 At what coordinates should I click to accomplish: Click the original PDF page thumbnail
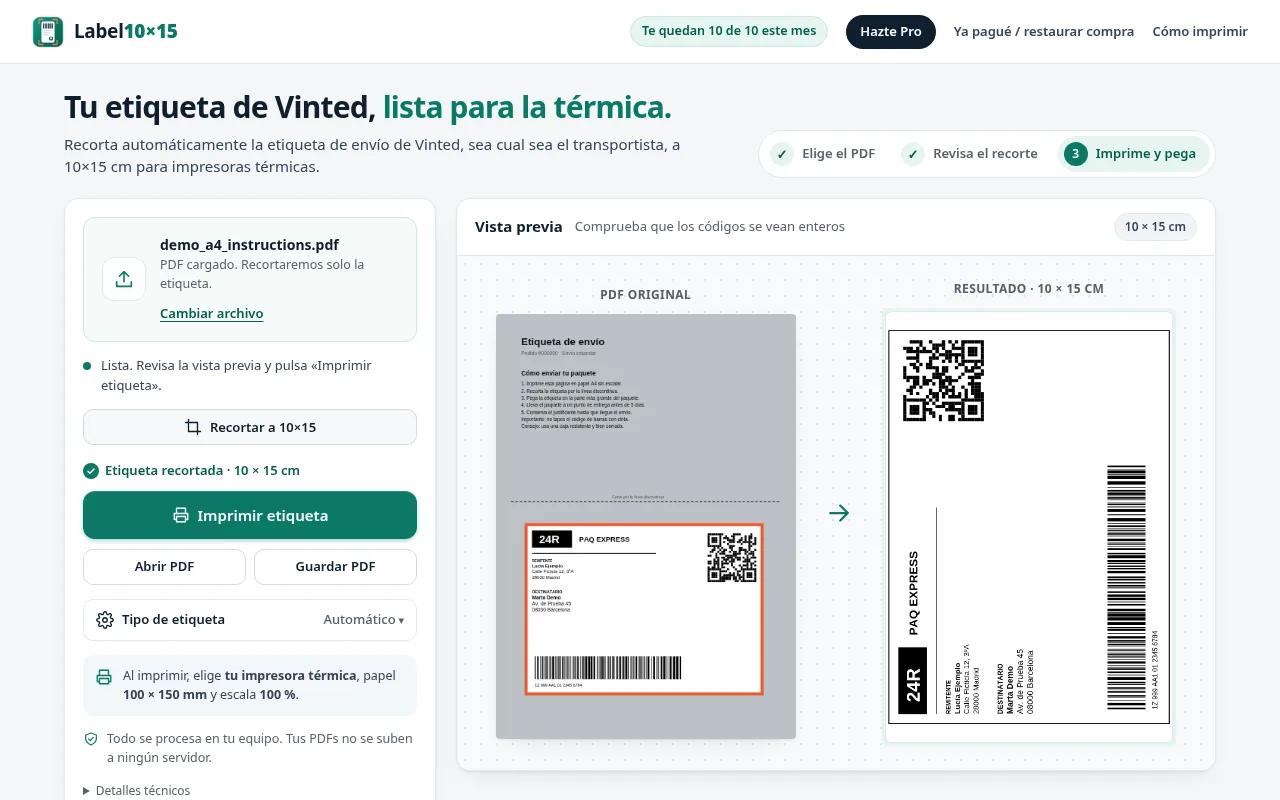(646, 526)
